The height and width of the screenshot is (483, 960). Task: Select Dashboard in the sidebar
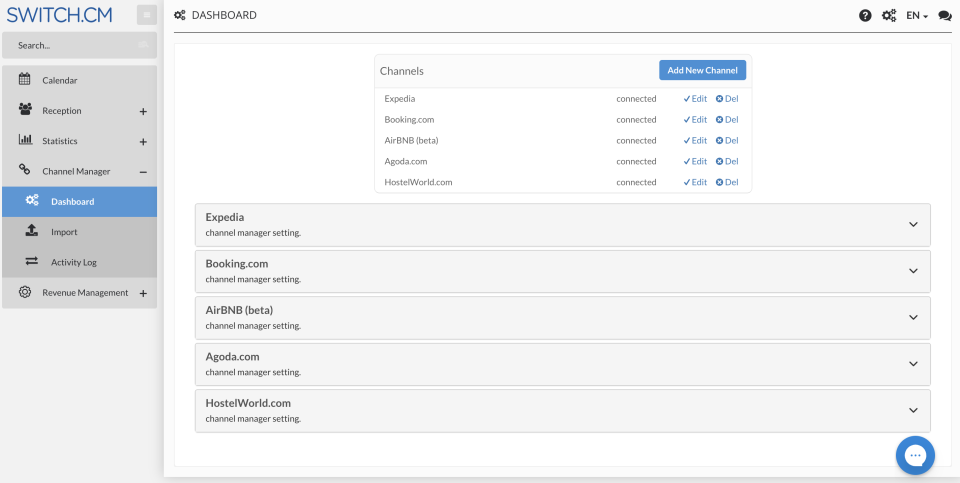point(72,202)
